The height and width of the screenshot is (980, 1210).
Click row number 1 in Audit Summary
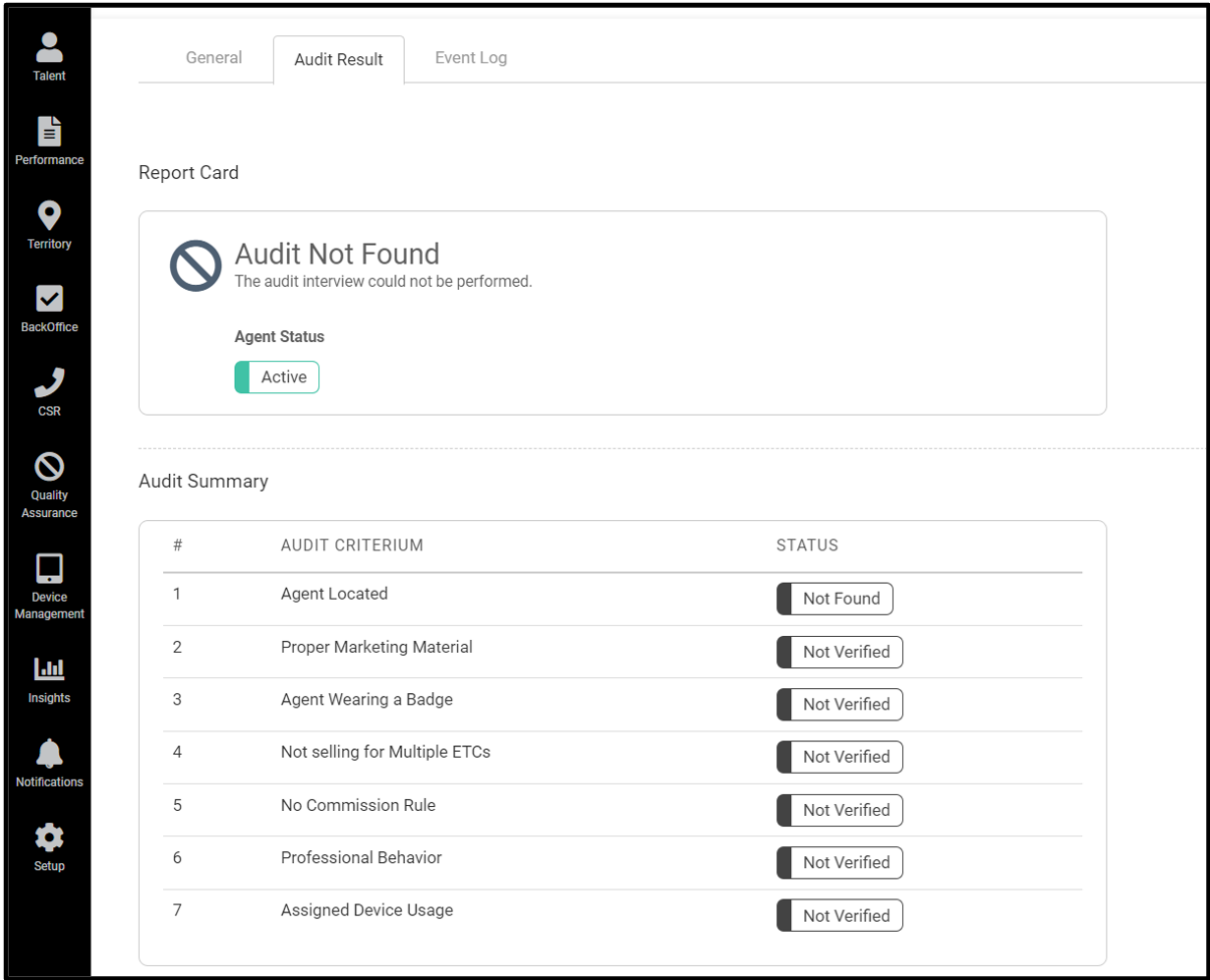click(177, 594)
